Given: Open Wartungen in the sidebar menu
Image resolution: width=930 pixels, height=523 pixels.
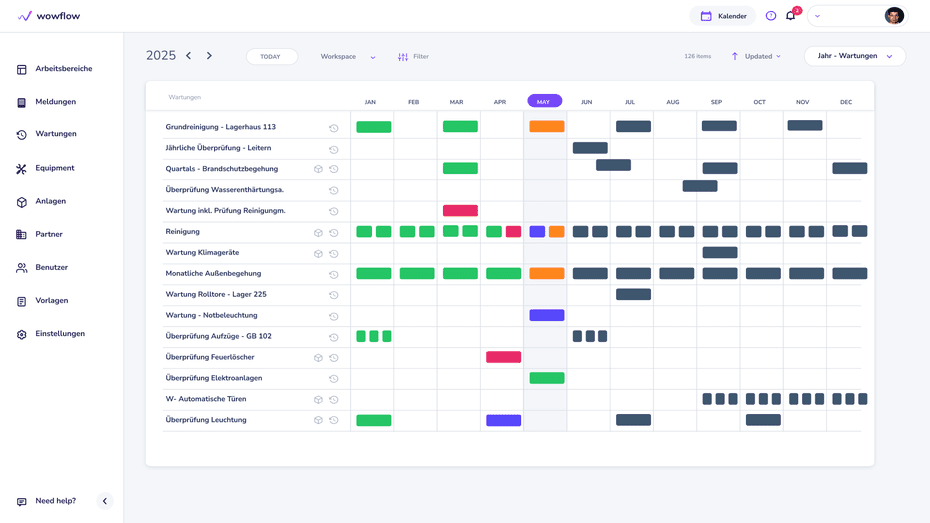Looking at the screenshot, I should [55, 134].
